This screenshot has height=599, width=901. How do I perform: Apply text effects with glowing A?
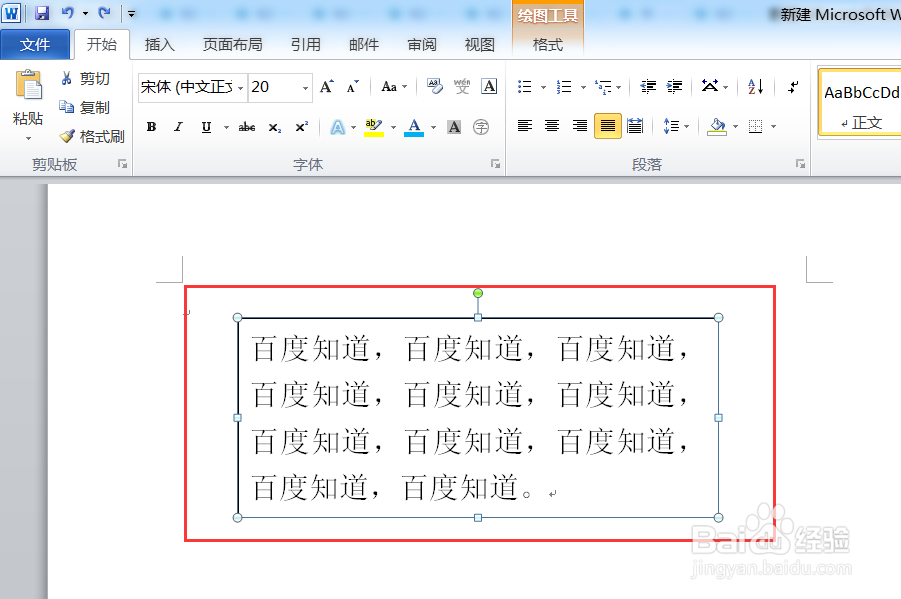click(x=338, y=127)
